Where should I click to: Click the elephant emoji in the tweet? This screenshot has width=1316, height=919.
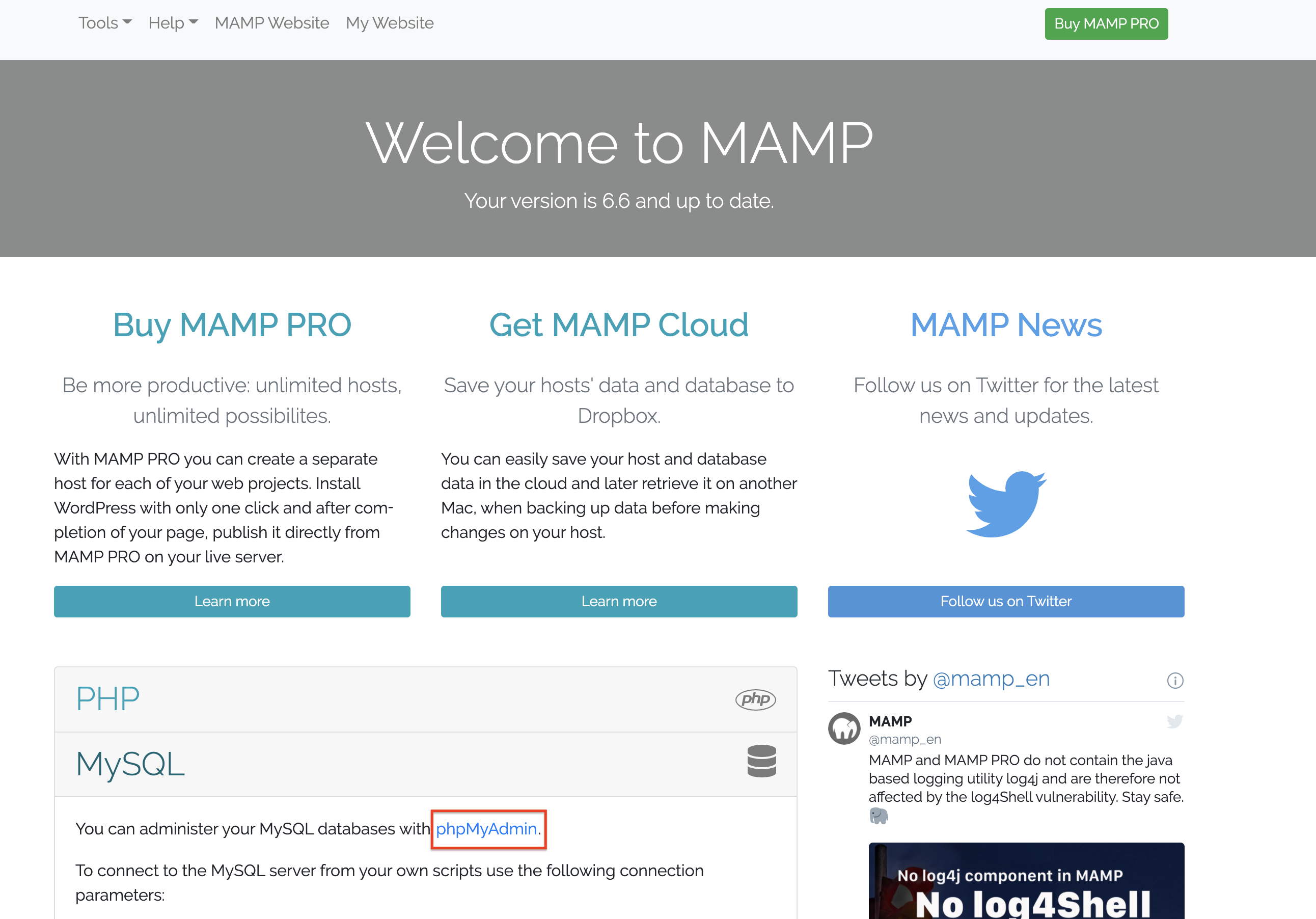pyautogui.click(x=879, y=816)
